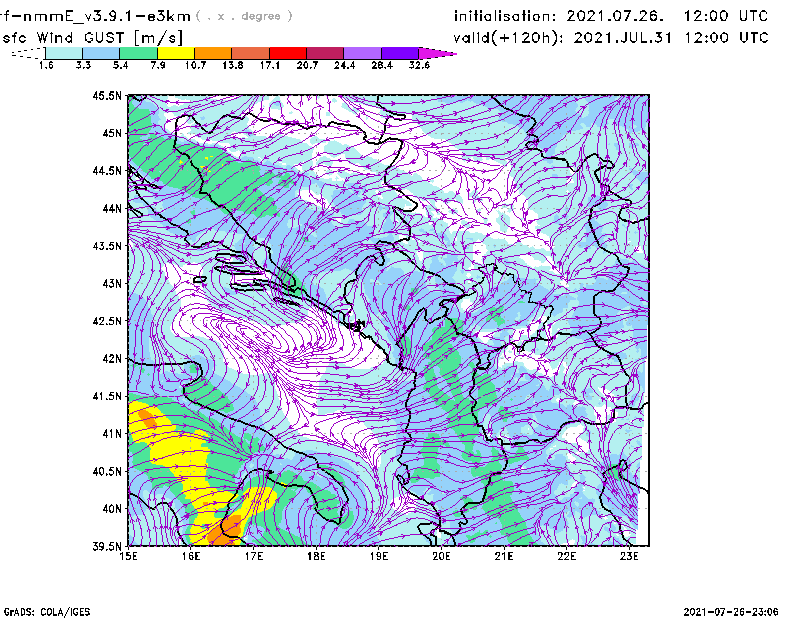Screen dimensions: 800x618
Task: Click the 43N latitude label
Action: point(112,283)
